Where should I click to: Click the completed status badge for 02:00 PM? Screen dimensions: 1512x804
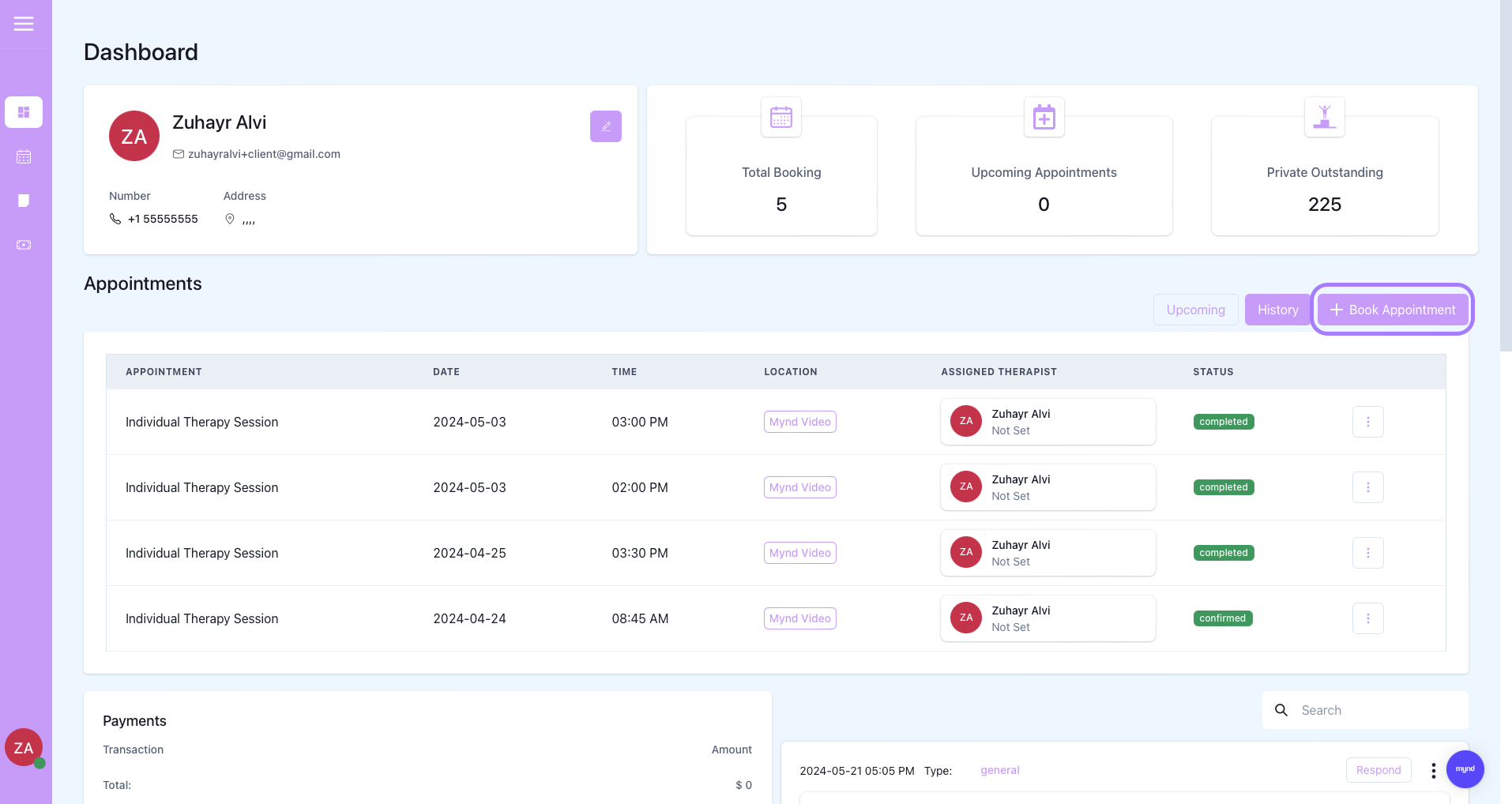click(1224, 487)
